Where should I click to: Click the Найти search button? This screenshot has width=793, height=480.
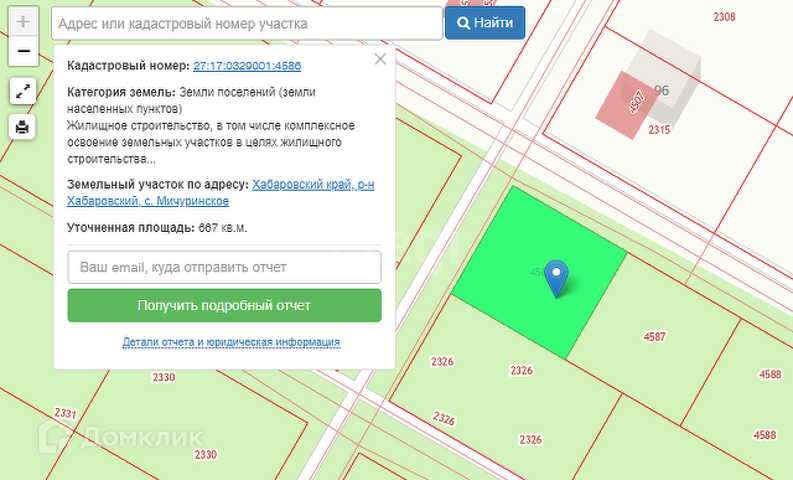point(485,23)
